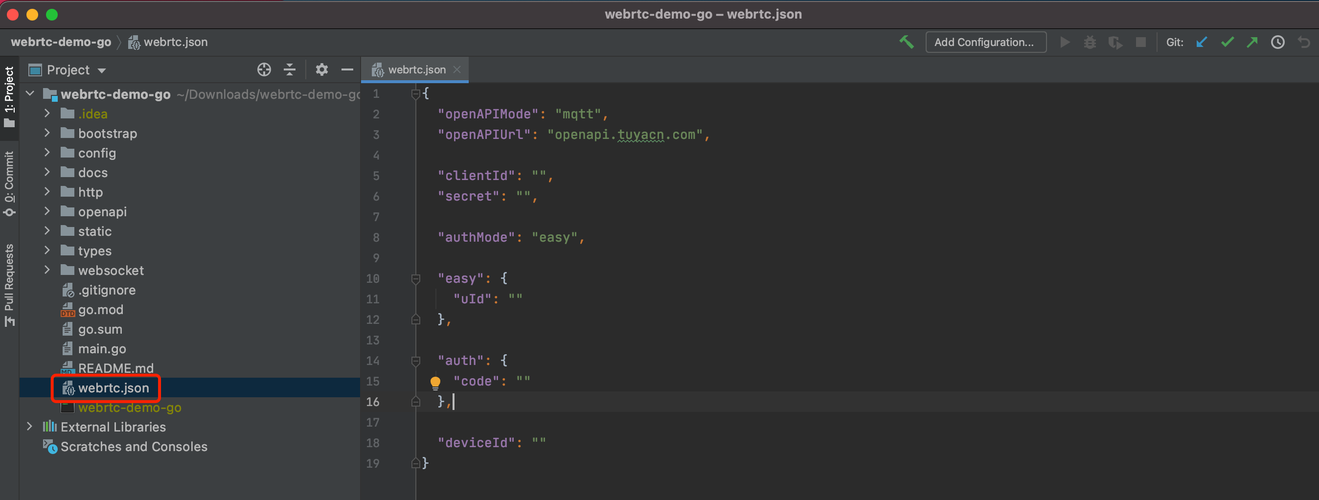Click External Libraries bar-chart icon
Viewport: 1319px width, 500px height.
pyautogui.click(x=49, y=427)
